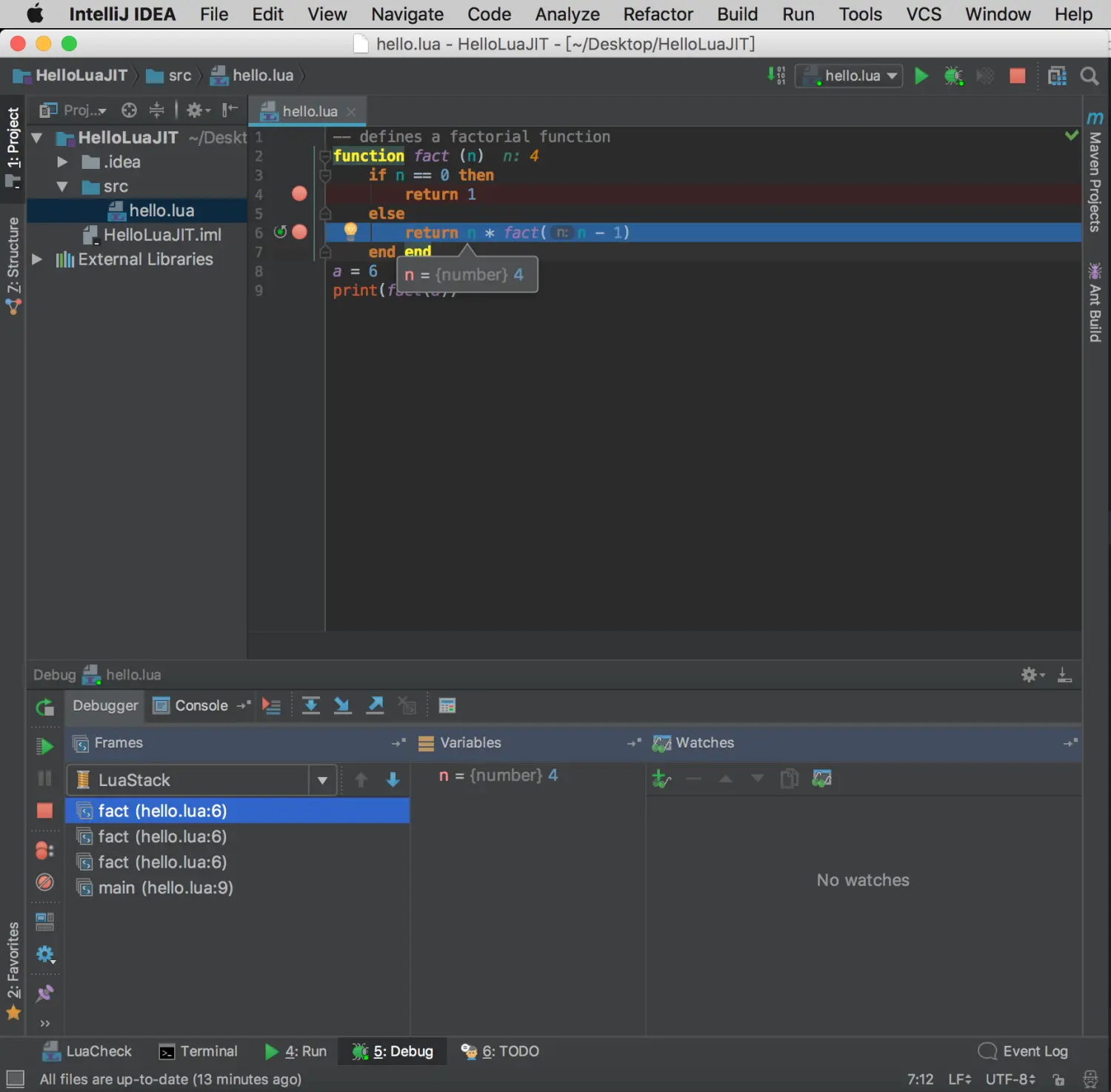
Task: Toggle read-only lock icon in status bar
Action: tap(1059, 1079)
